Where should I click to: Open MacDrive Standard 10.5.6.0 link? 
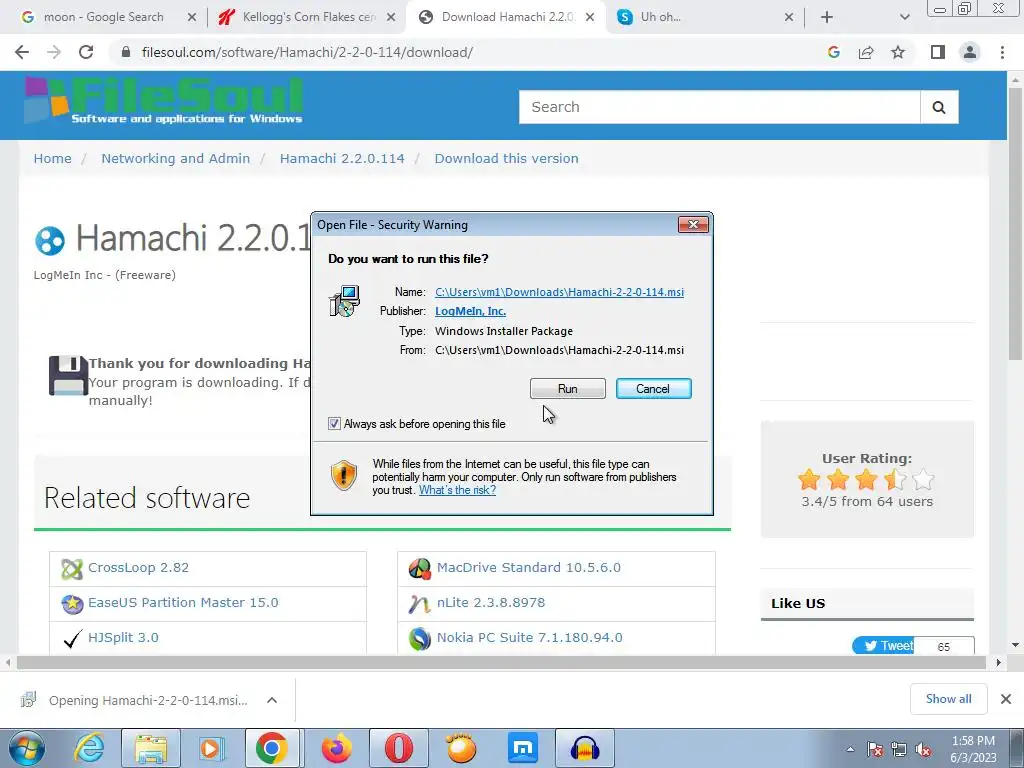click(528, 568)
